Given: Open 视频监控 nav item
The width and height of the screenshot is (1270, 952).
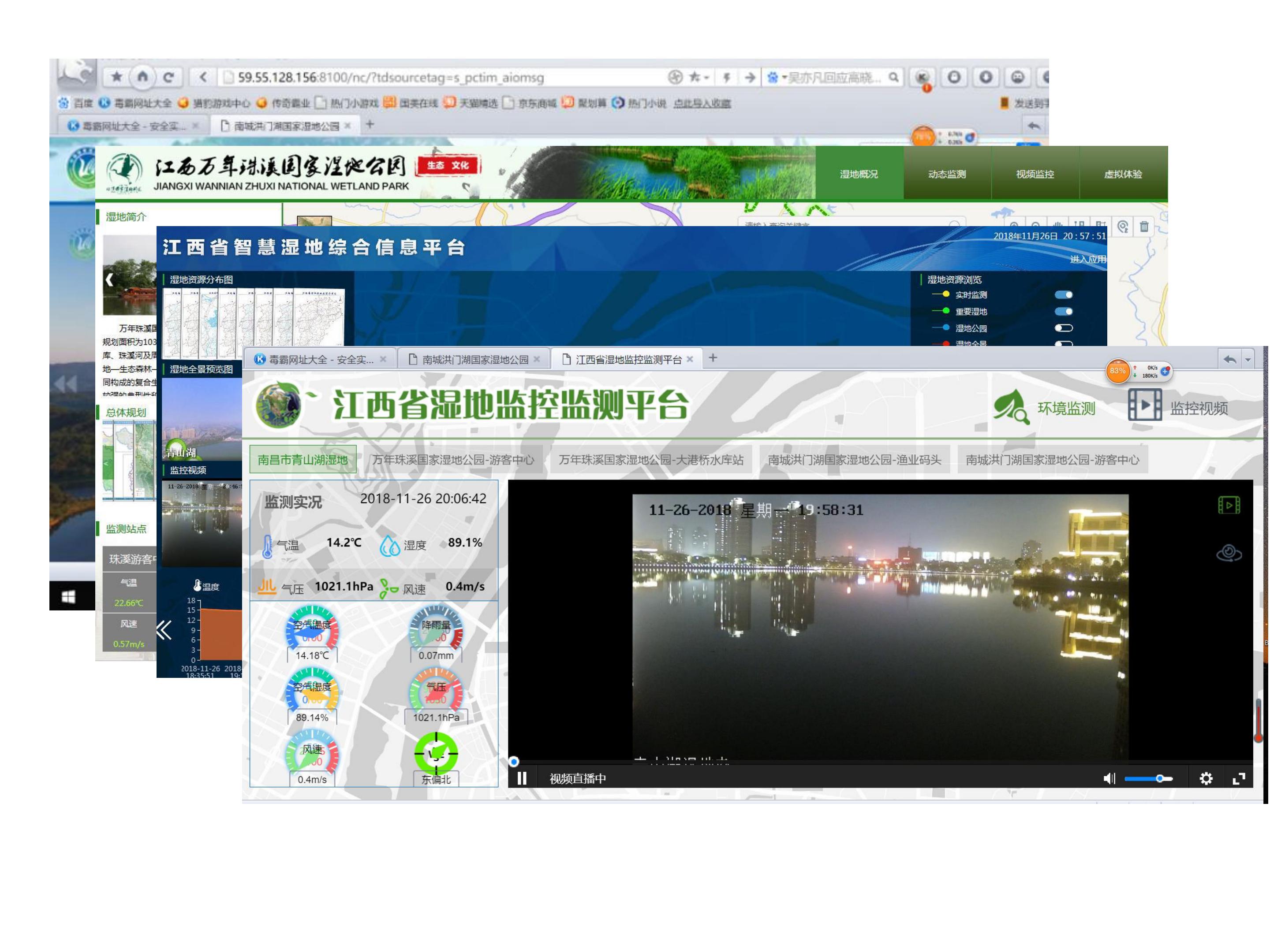Looking at the screenshot, I should 1035,174.
